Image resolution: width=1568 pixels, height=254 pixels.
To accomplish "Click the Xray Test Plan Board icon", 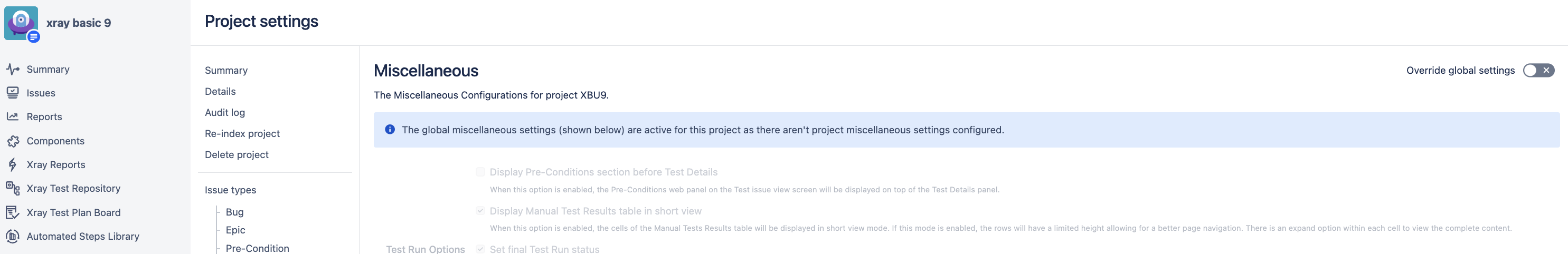I will coord(13,213).
